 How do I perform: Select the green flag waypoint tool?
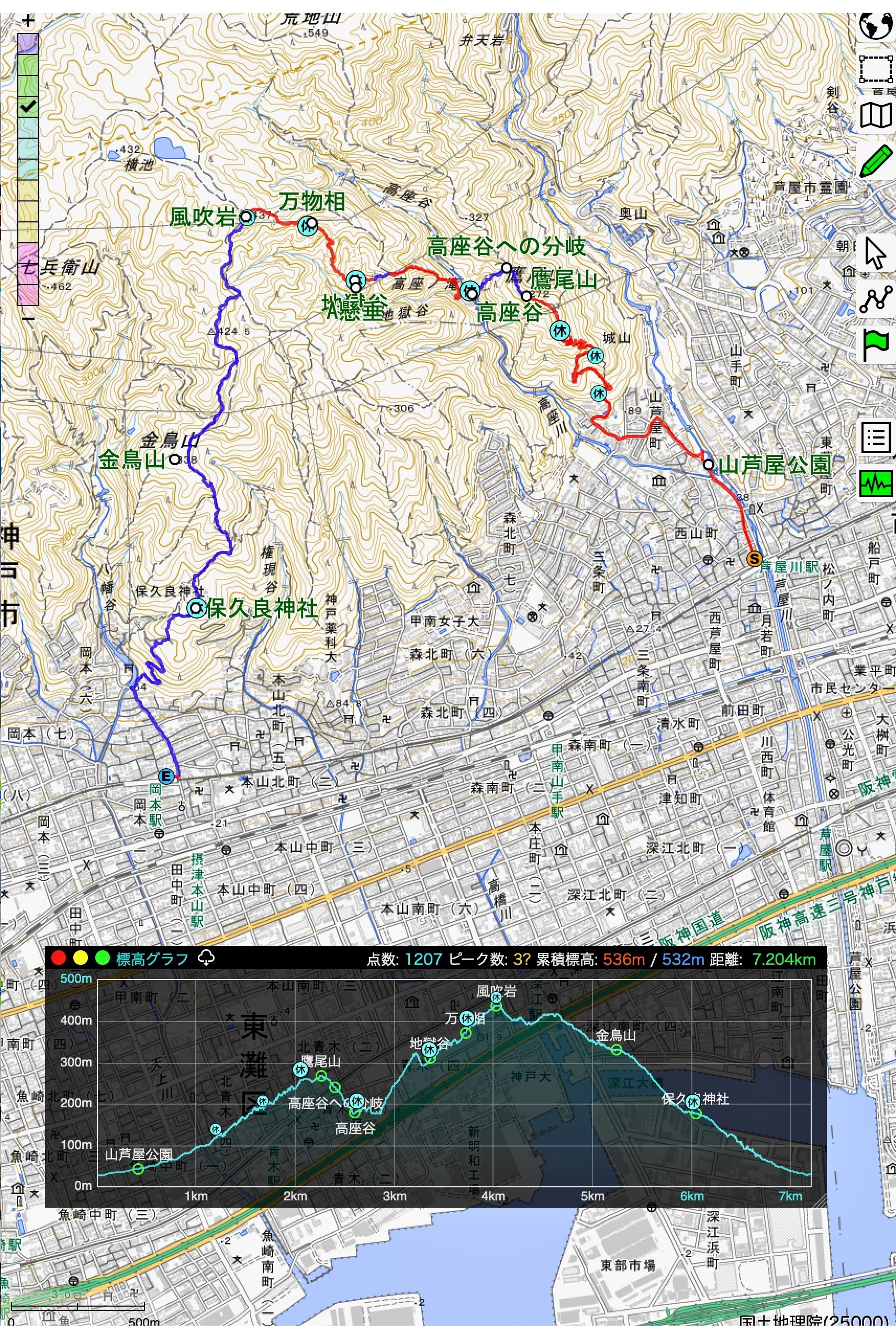pyautogui.click(x=876, y=345)
